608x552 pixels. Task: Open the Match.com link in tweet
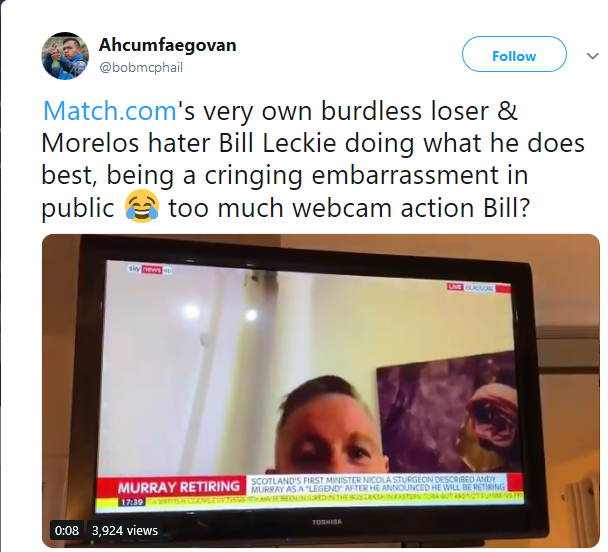110,111
